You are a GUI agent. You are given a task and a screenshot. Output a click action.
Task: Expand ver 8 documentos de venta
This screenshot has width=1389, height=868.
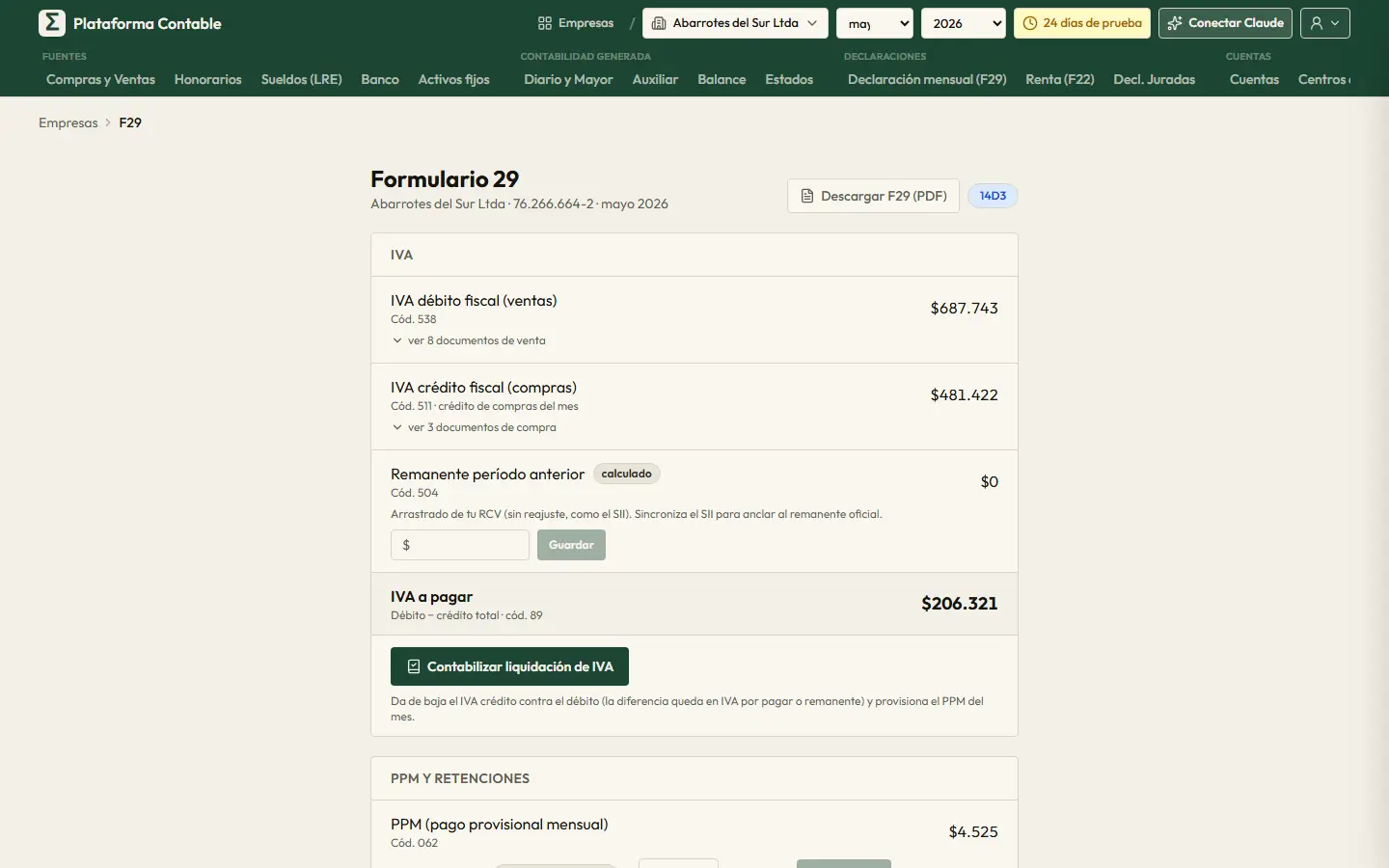click(469, 340)
